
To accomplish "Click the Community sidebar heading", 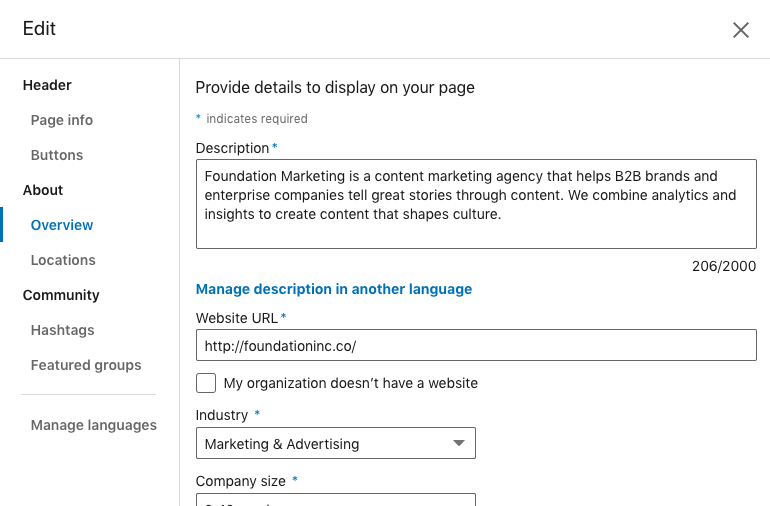I will coord(61,295).
